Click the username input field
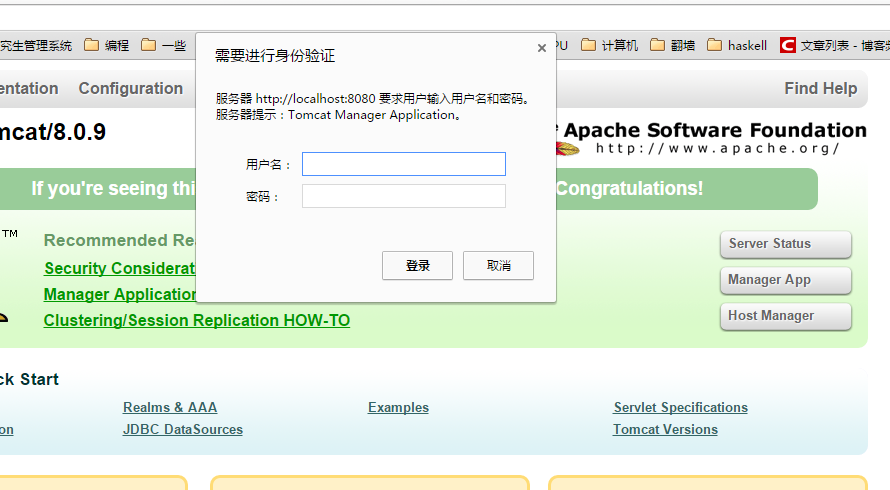 click(404, 164)
